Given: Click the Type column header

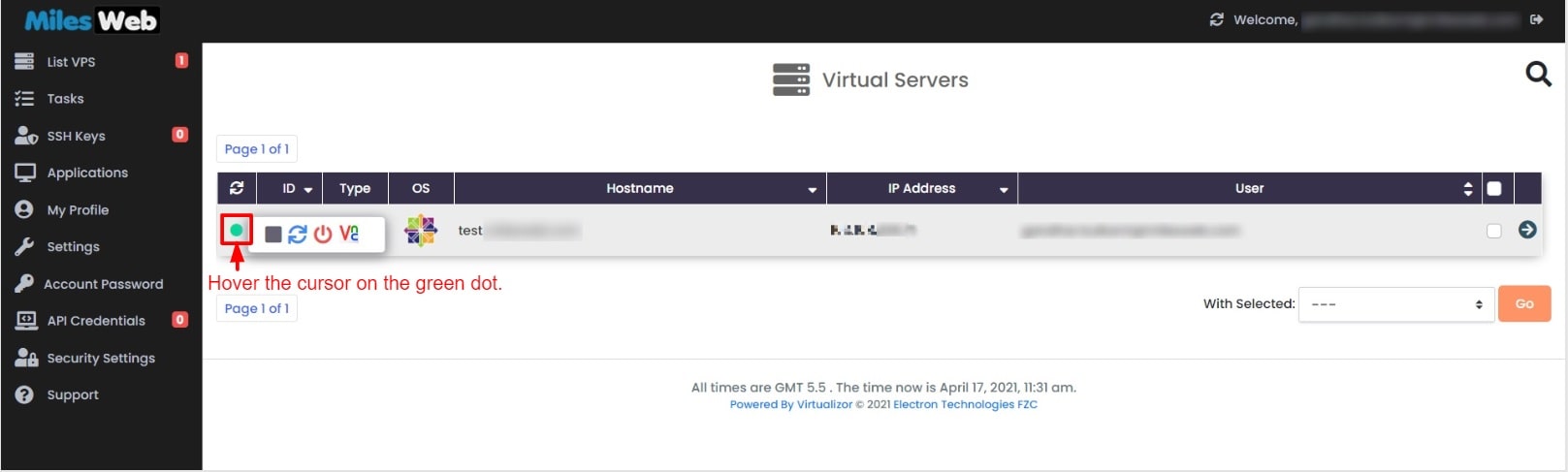Looking at the screenshot, I should (355, 188).
